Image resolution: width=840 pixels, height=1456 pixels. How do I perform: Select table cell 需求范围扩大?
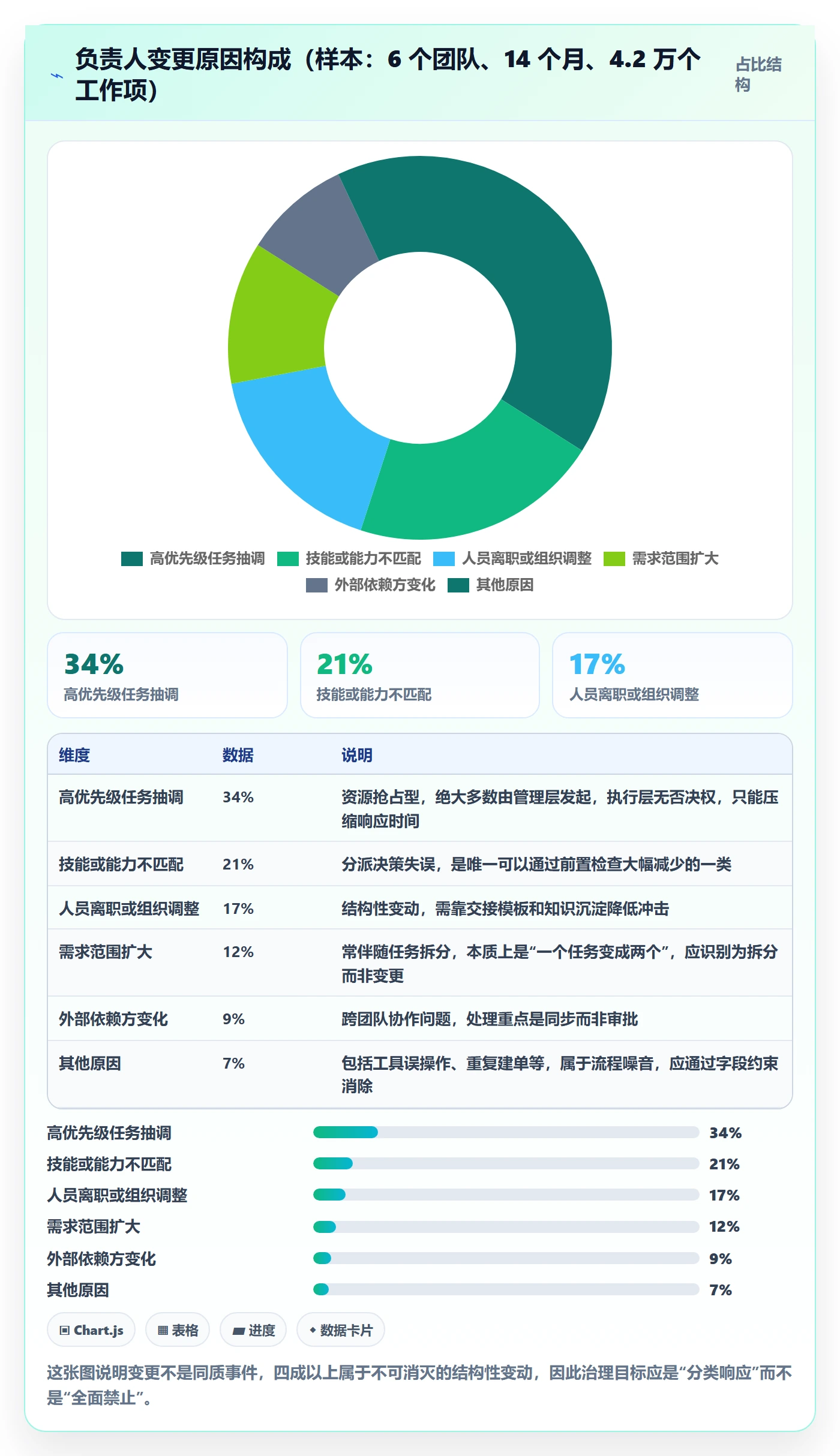click(x=106, y=952)
